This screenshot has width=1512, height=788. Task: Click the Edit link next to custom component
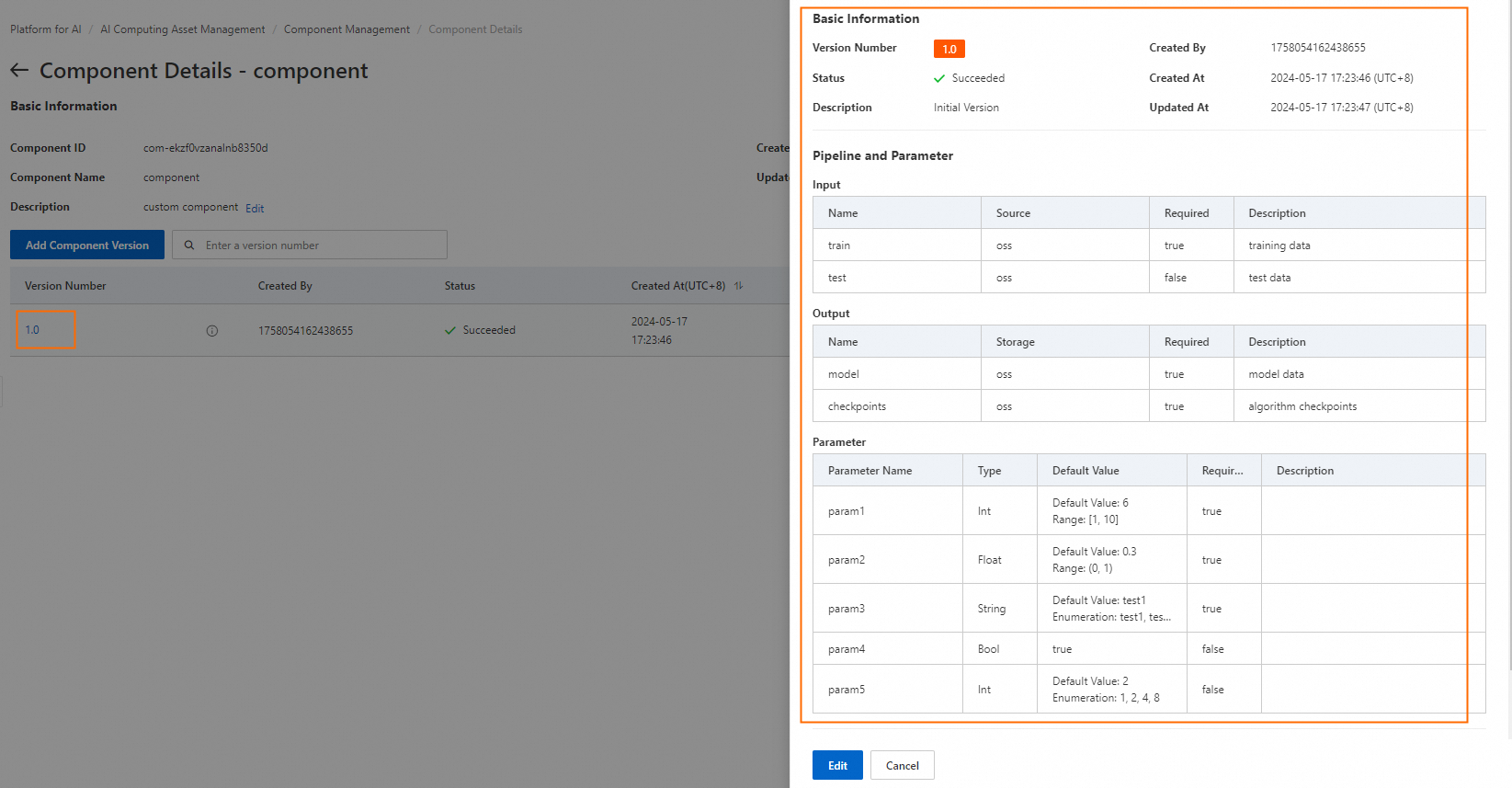tap(255, 209)
